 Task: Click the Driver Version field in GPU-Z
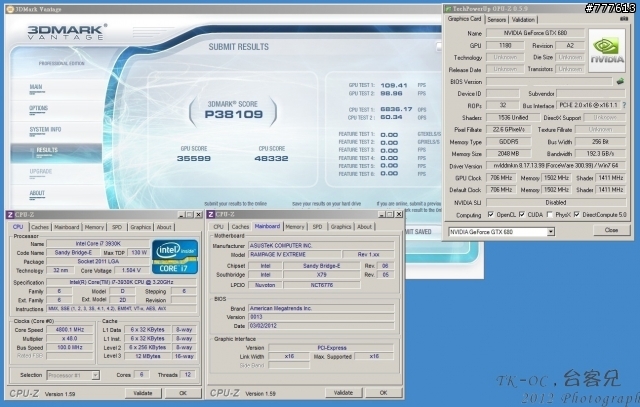(556, 166)
